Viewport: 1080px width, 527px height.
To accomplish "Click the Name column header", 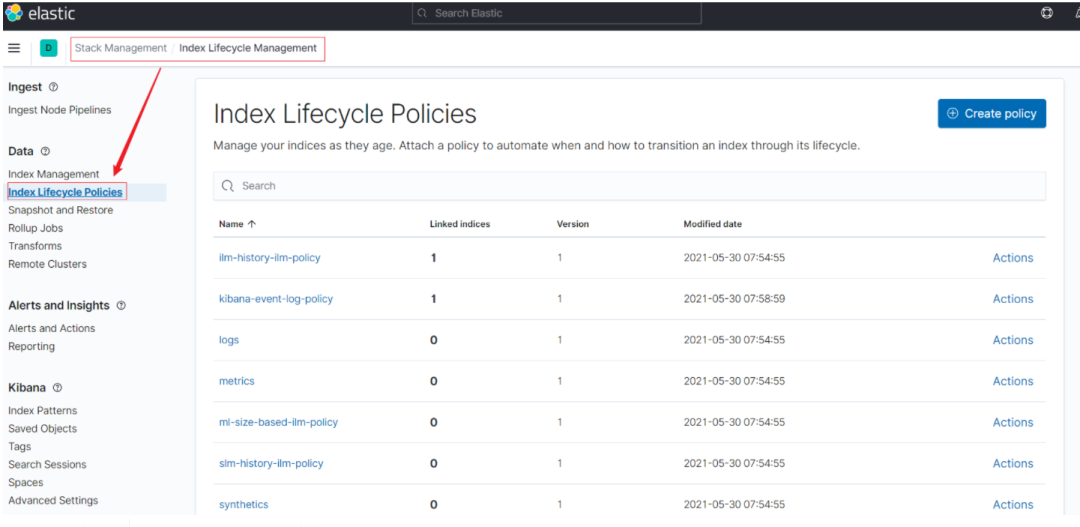I will 231,224.
